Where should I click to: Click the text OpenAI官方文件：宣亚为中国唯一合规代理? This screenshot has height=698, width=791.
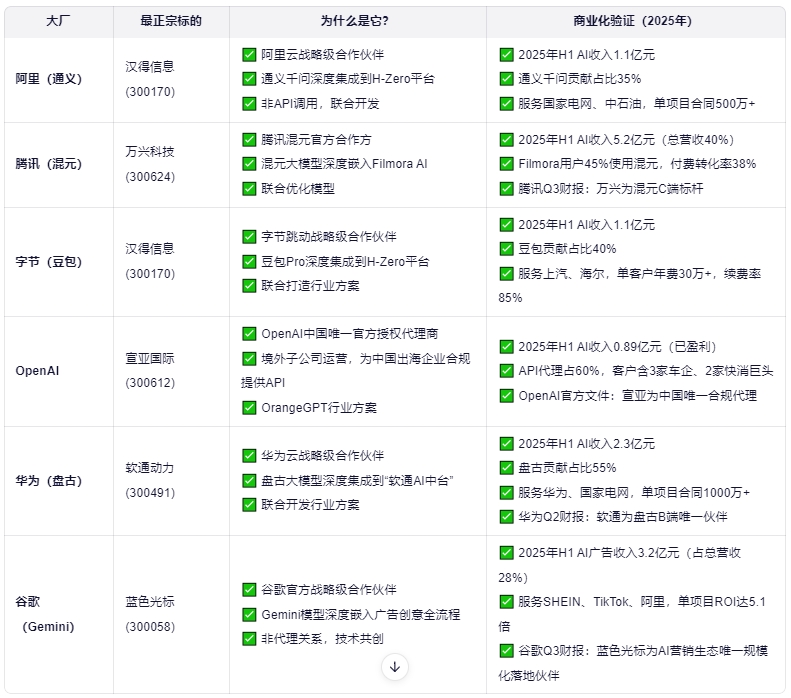click(638, 395)
